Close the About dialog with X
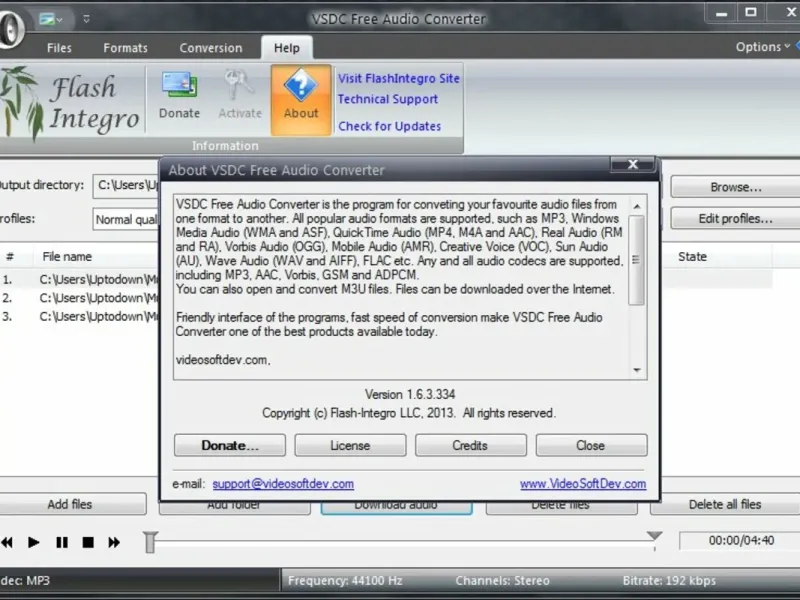Viewport: 800px width, 600px height. (633, 164)
